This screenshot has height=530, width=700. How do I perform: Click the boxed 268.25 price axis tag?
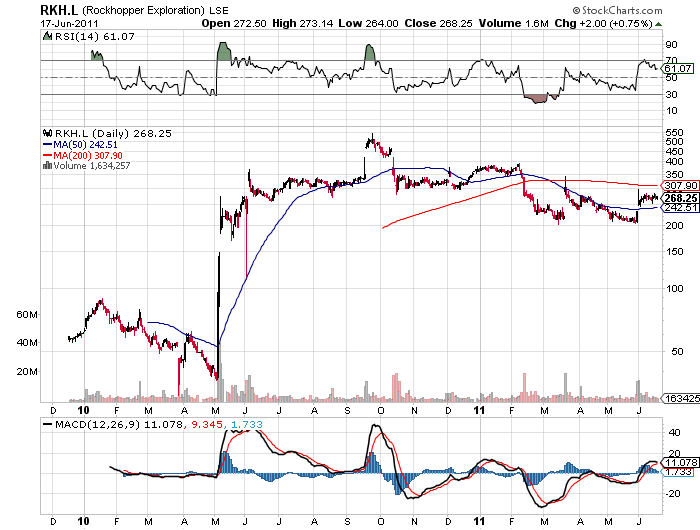coord(681,198)
